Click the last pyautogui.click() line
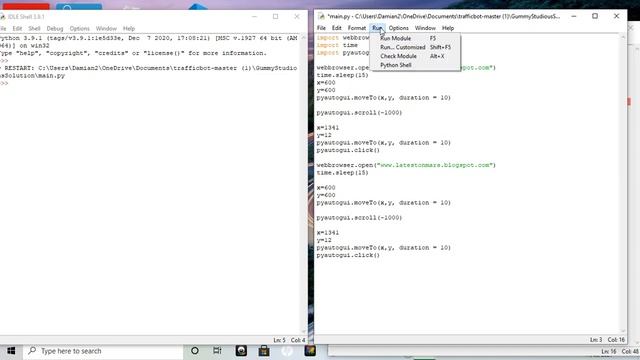 [x=348, y=255]
